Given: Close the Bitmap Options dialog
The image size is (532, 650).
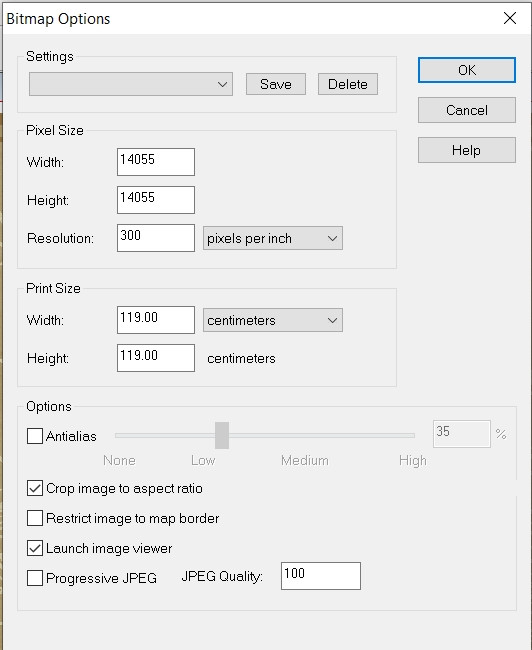Looking at the screenshot, I should point(510,18).
